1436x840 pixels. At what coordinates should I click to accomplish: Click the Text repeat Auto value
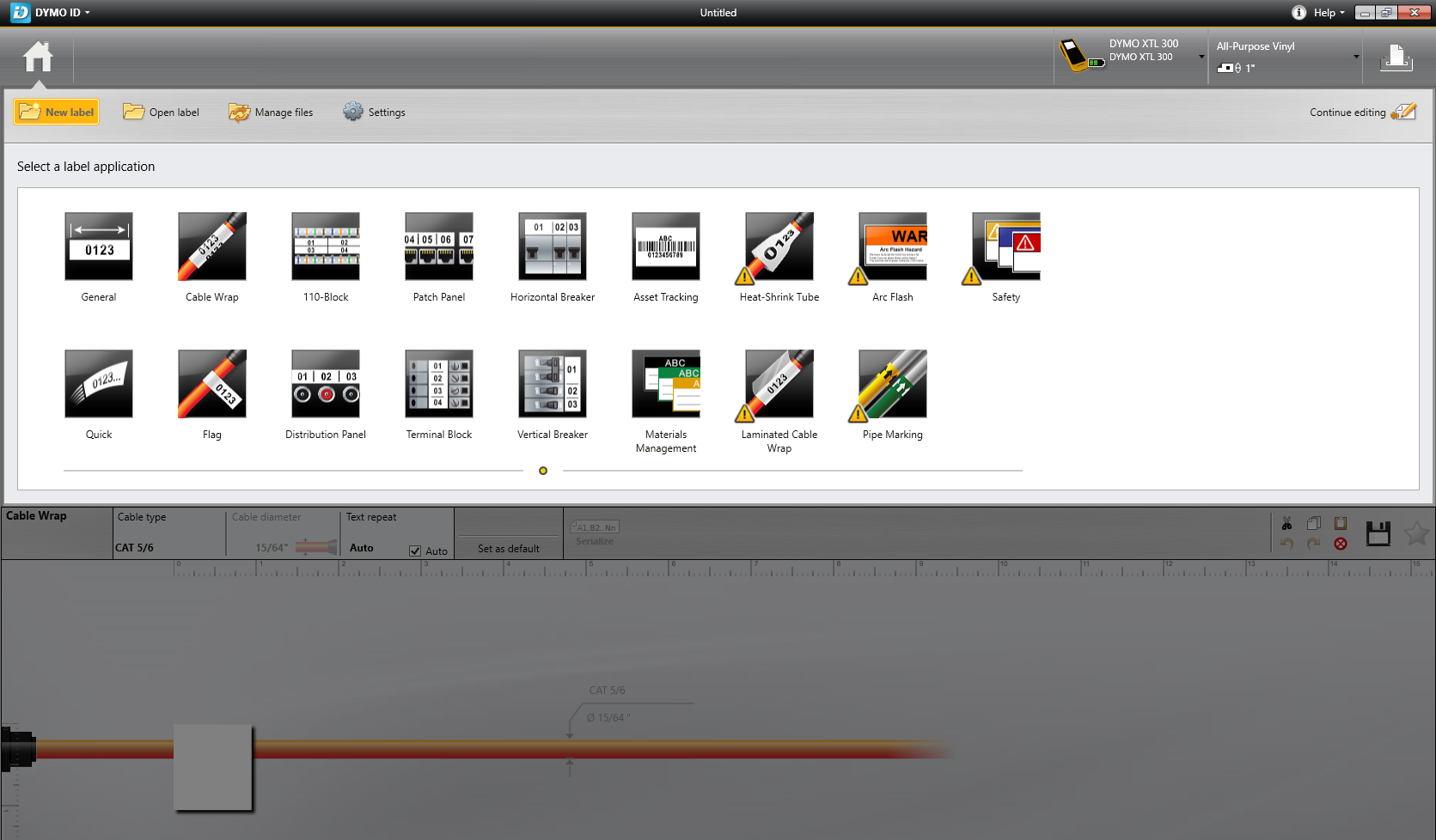[x=362, y=547]
